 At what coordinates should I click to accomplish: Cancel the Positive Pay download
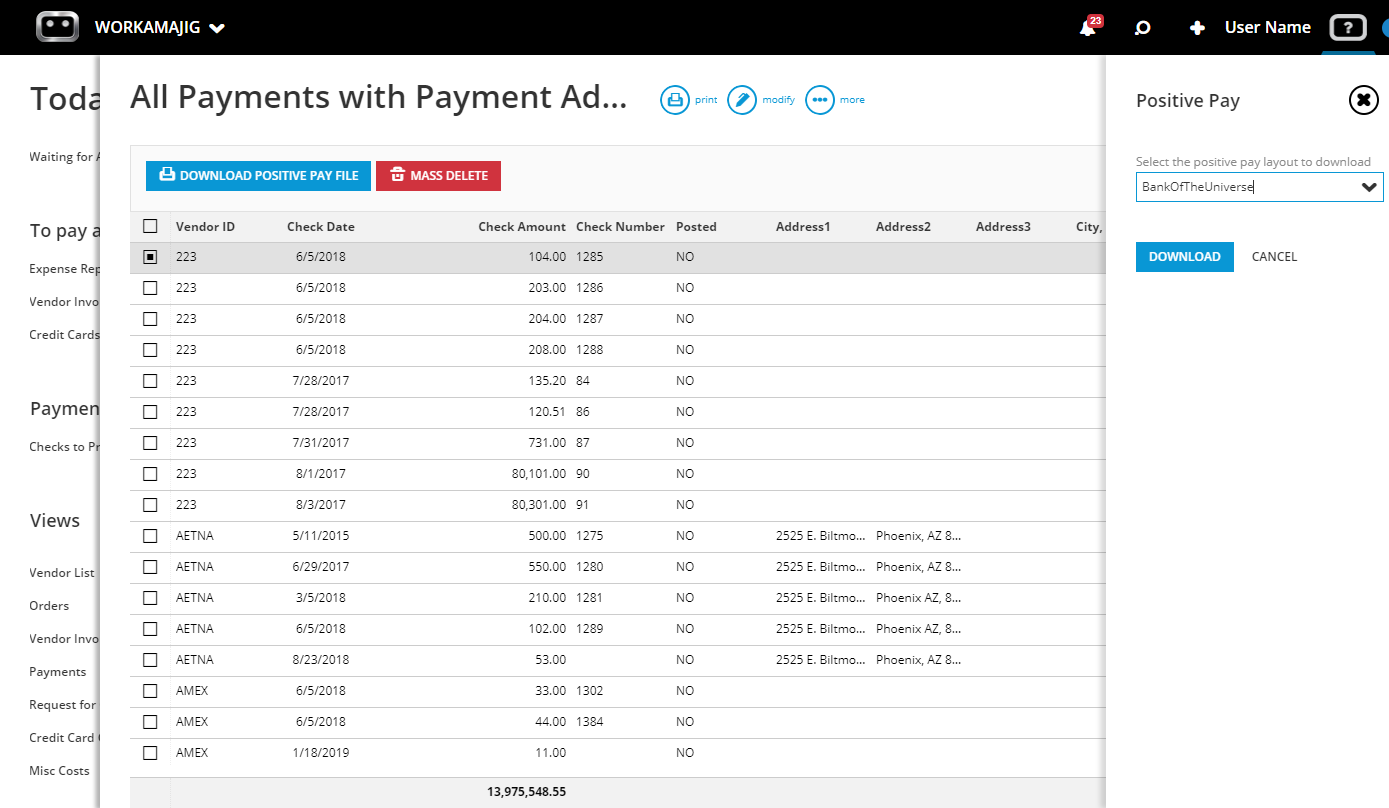pos(1274,257)
